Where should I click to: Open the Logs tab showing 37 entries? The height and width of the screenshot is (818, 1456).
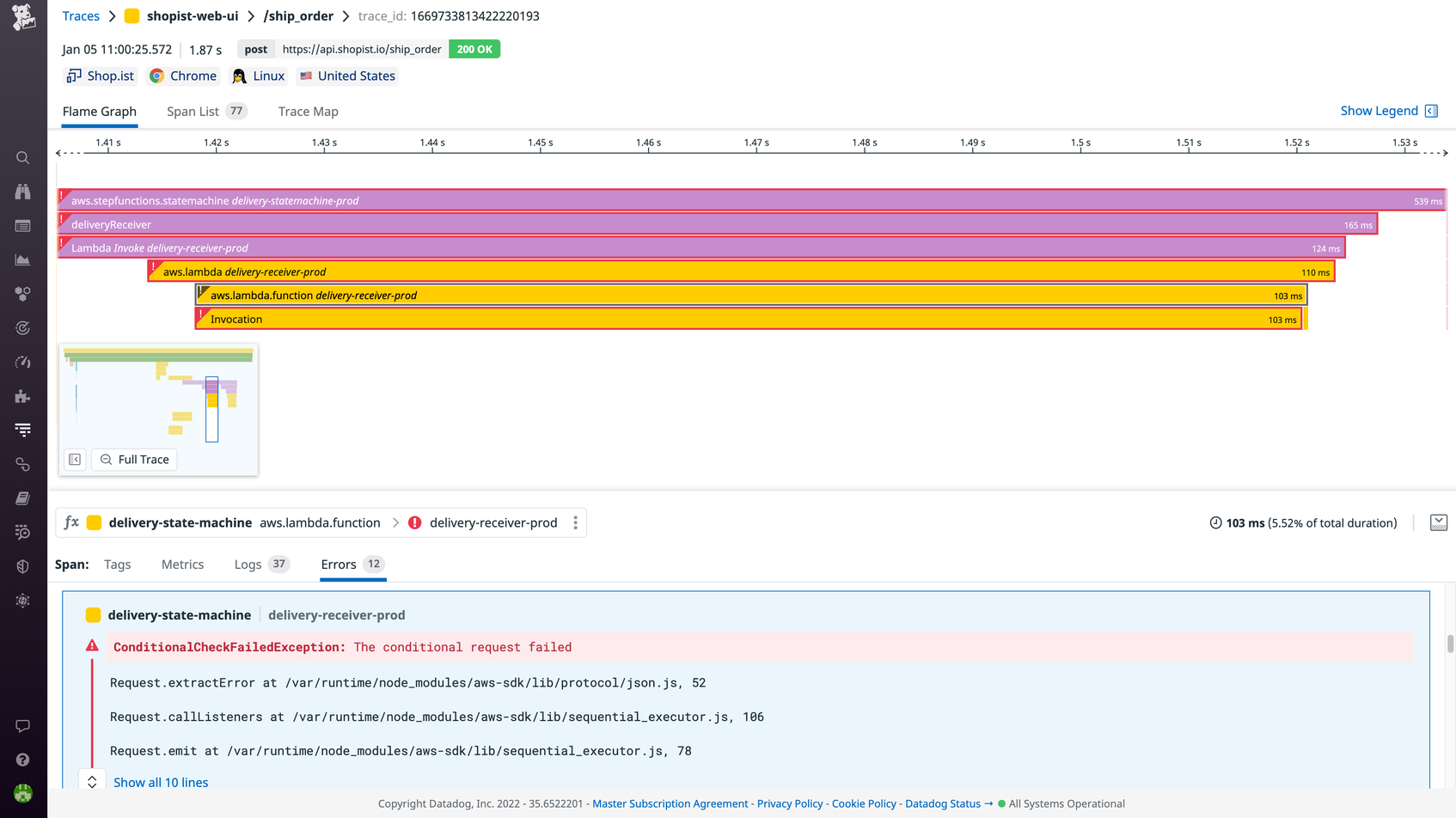pyautogui.click(x=248, y=564)
